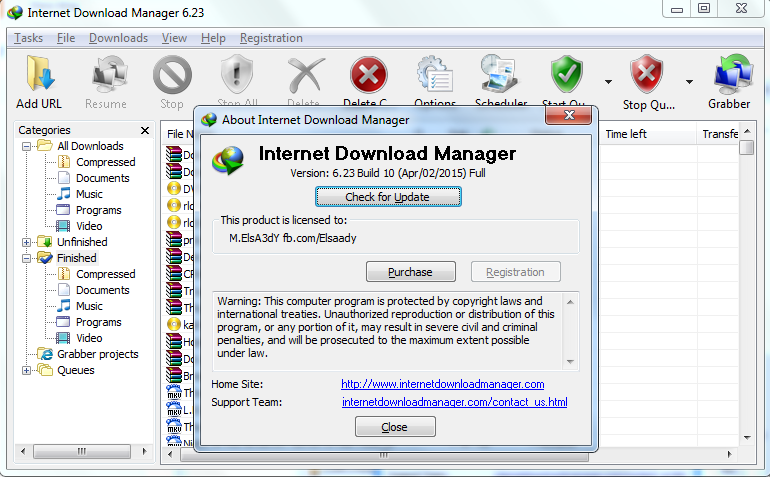Click the warning text scroll down arrow
The width and height of the screenshot is (770, 477).
(570, 362)
